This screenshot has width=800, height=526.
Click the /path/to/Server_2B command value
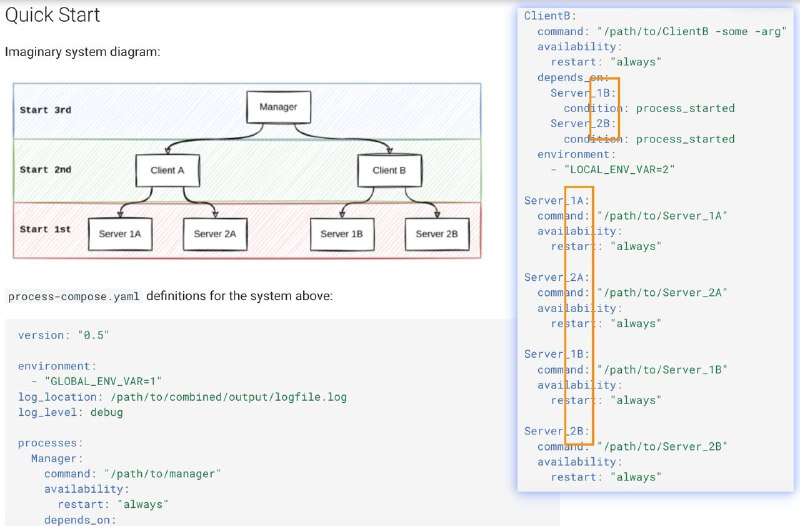pyautogui.click(x=662, y=446)
